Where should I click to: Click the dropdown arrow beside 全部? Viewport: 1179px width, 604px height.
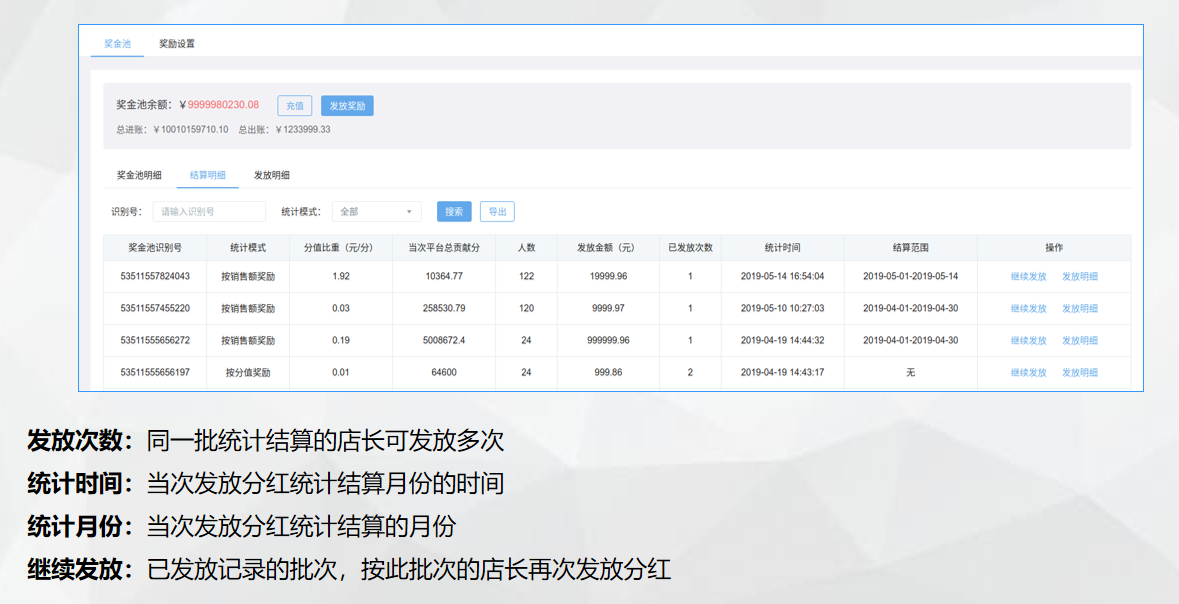coord(409,212)
